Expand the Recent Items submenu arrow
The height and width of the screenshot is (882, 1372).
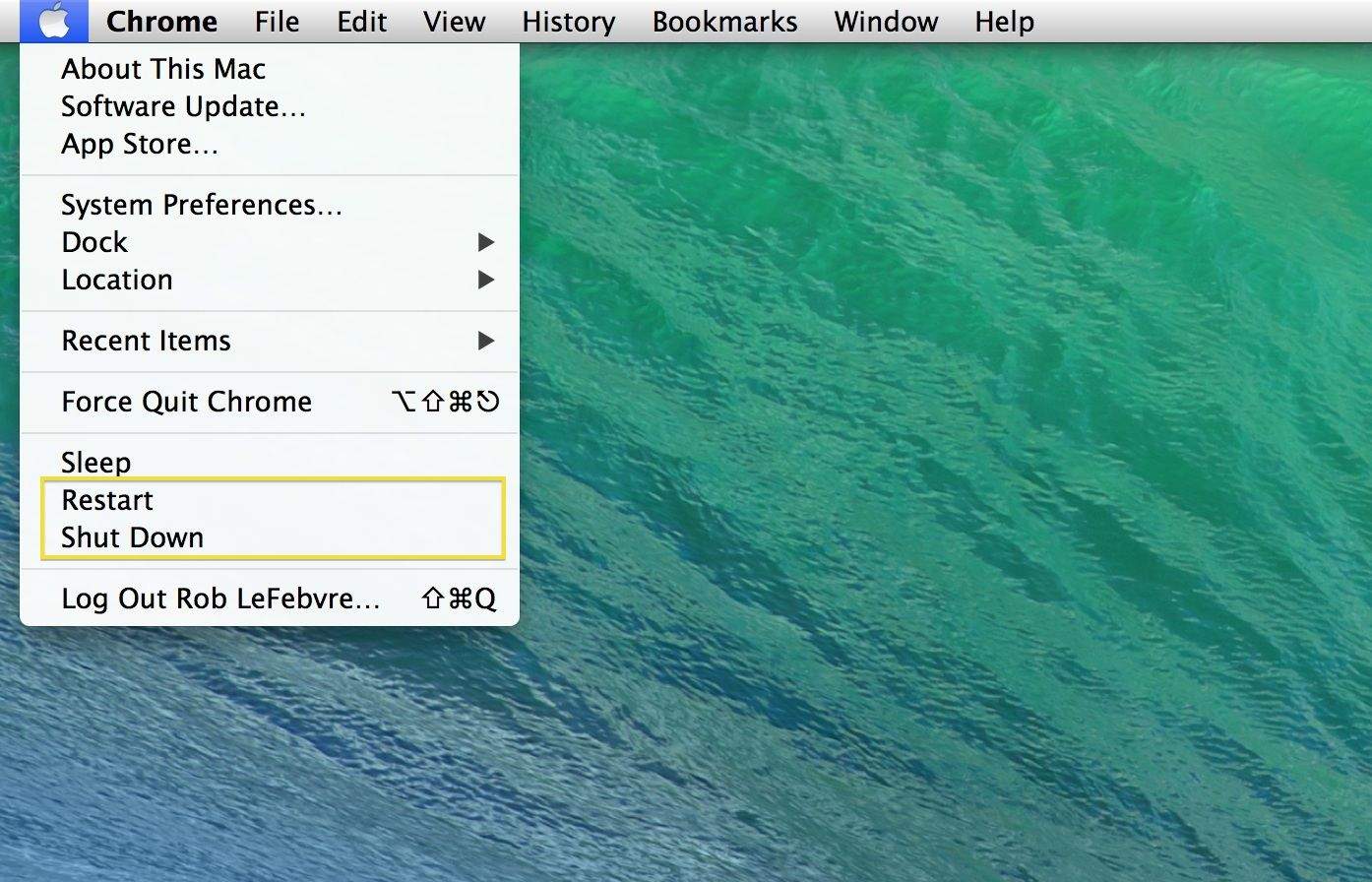(485, 341)
